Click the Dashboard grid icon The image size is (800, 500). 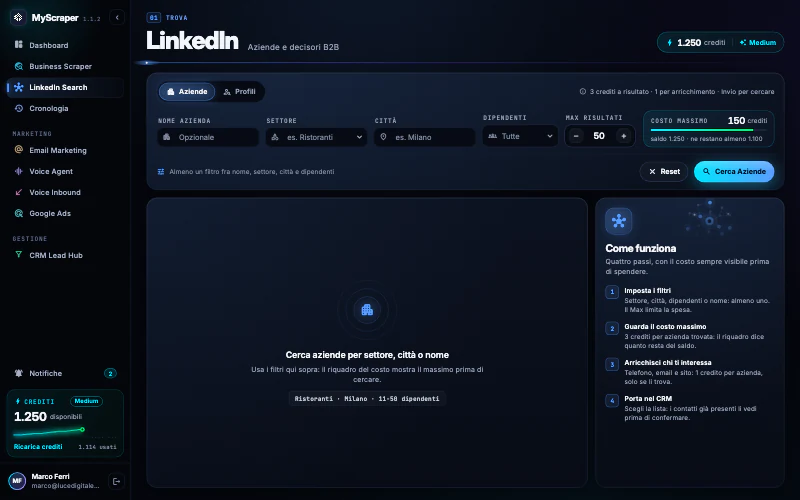19,45
